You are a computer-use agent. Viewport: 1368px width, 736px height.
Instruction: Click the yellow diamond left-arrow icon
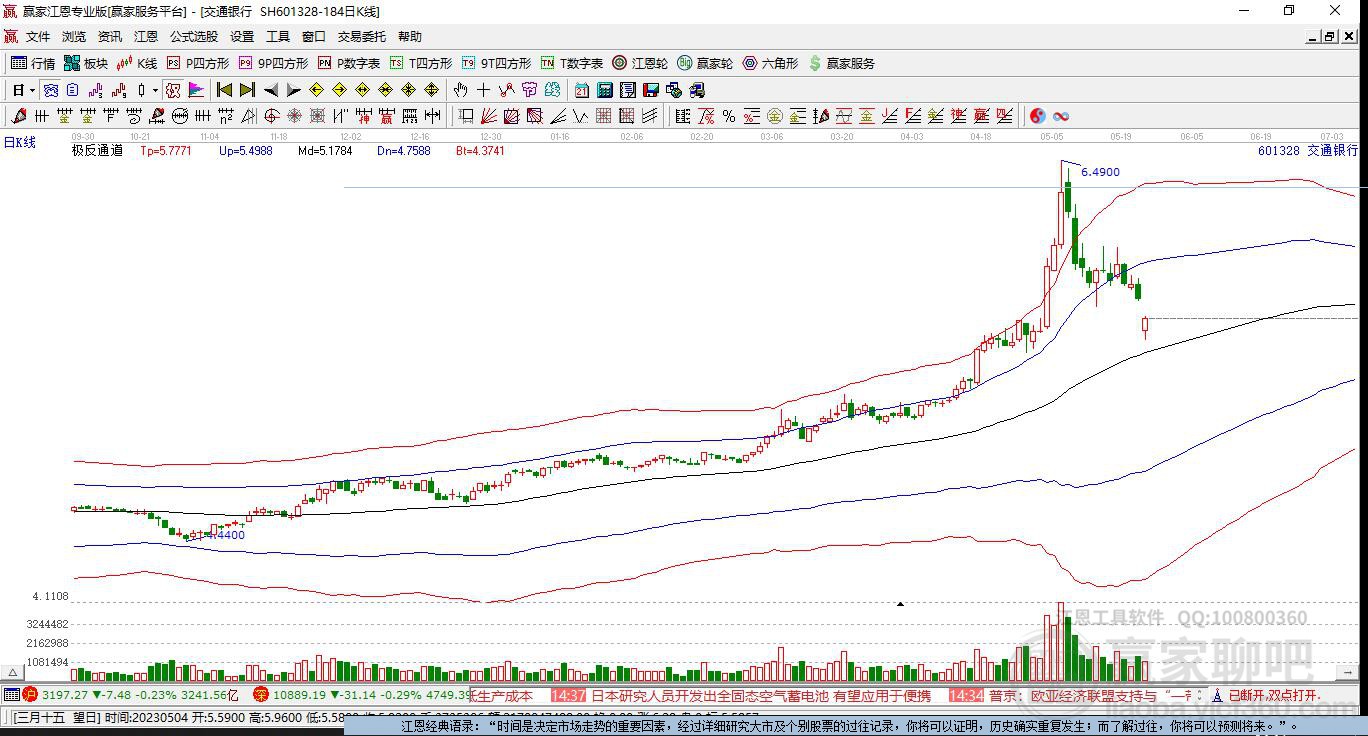tap(316, 90)
